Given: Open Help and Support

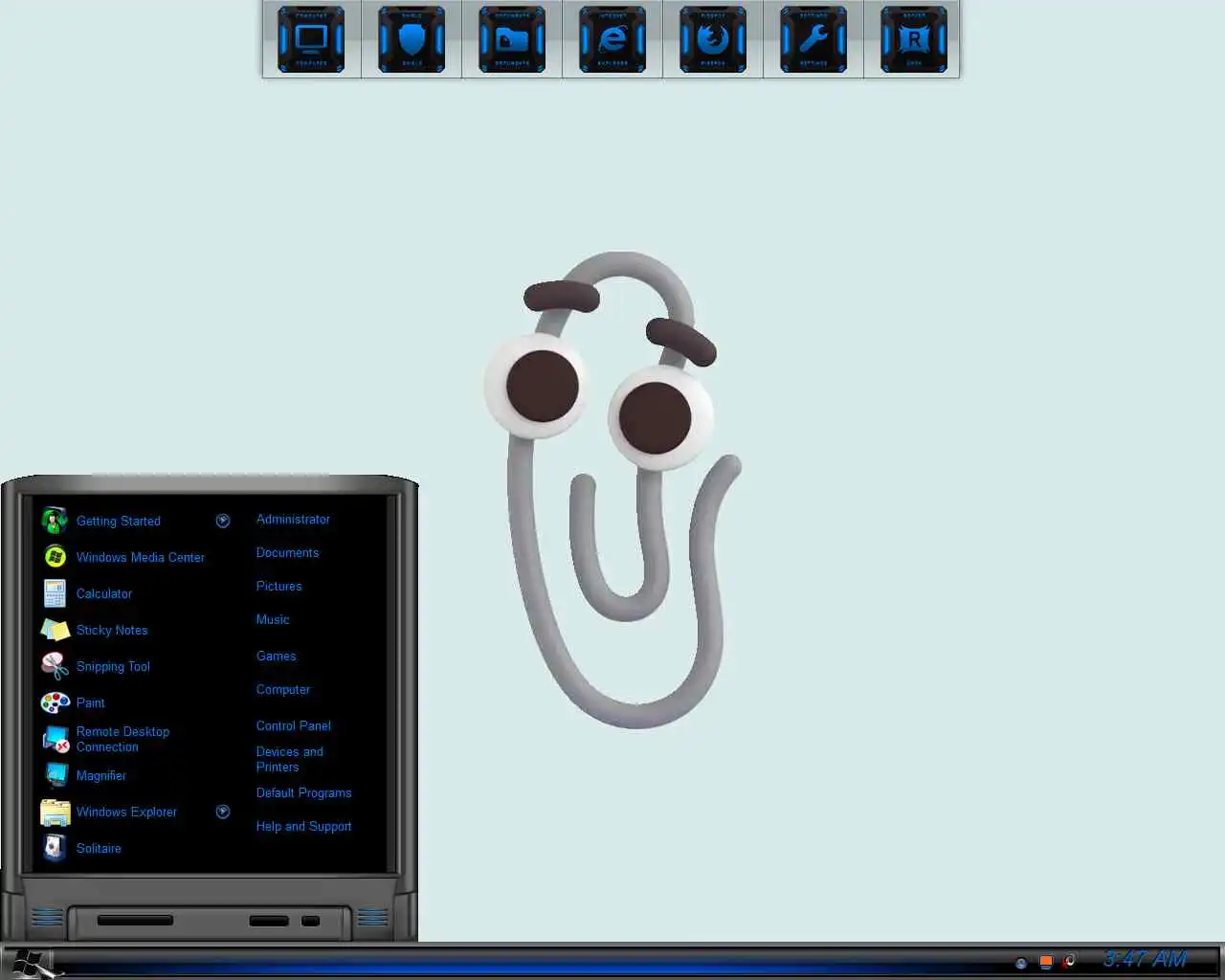Looking at the screenshot, I should coord(303,826).
